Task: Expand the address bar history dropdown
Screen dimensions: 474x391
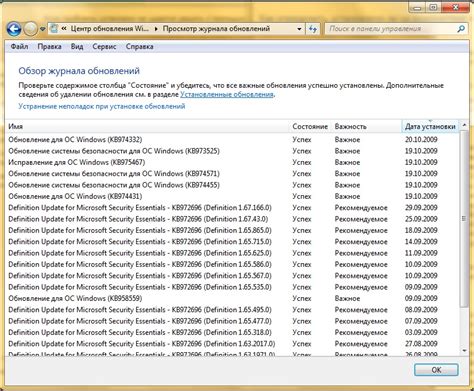Action: pyautogui.click(x=299, y=29)
